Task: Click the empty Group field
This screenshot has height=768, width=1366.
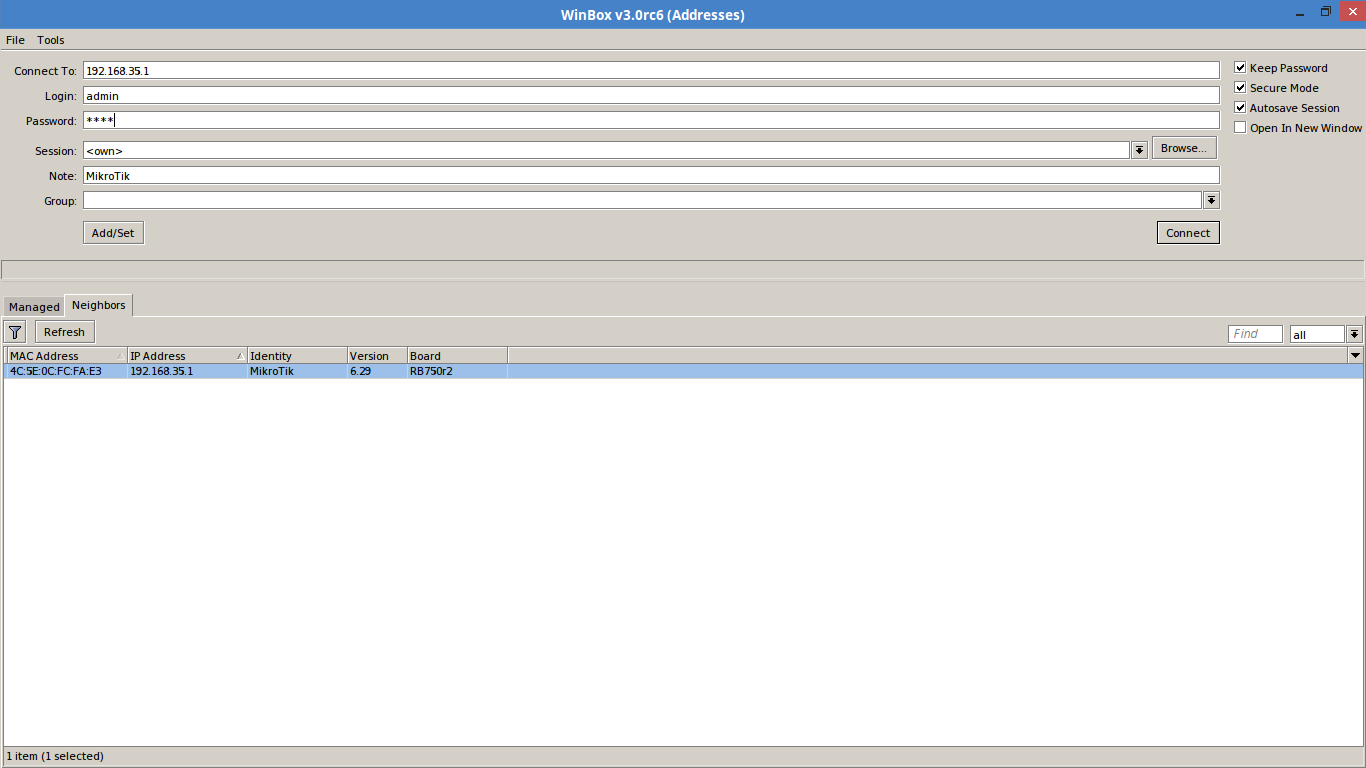Action: tap(642, 200)
